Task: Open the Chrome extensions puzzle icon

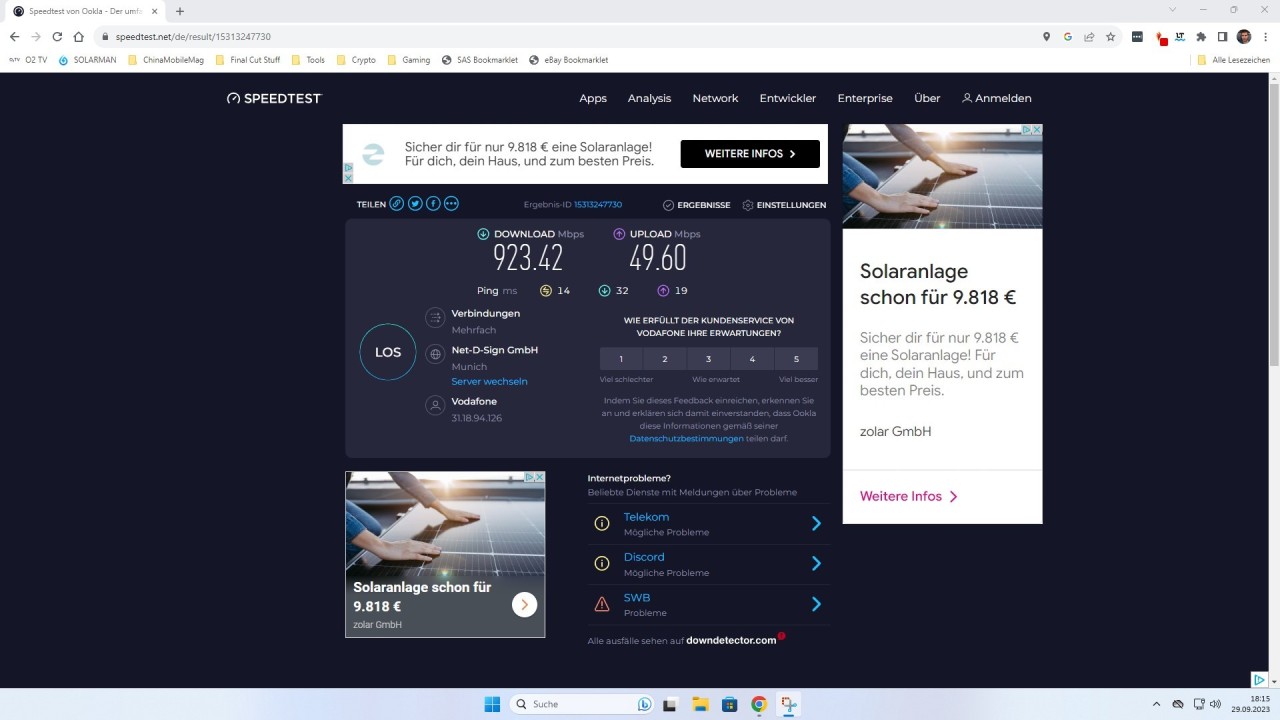Action: tap(1201, 37)
